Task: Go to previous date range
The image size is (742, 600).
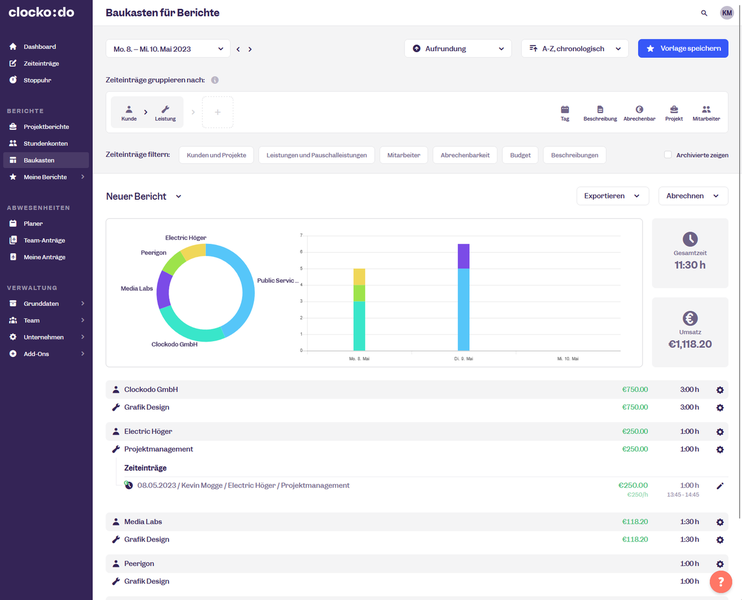Action: tap(238, 49)
